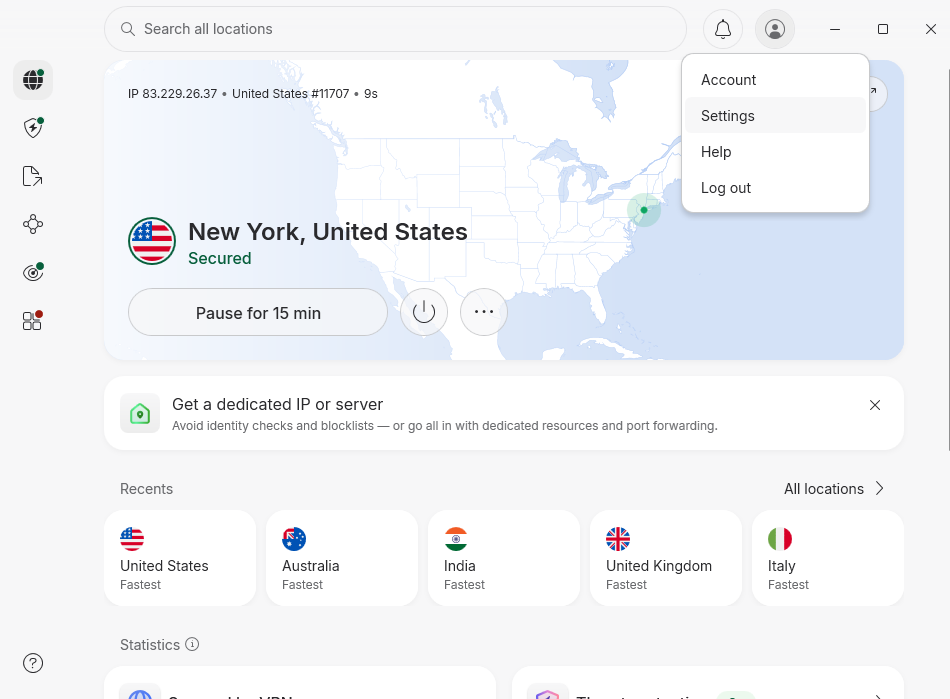Minimize the NordVPN window
The height and width of the screenshot is (699, 950).
[835, 29]
